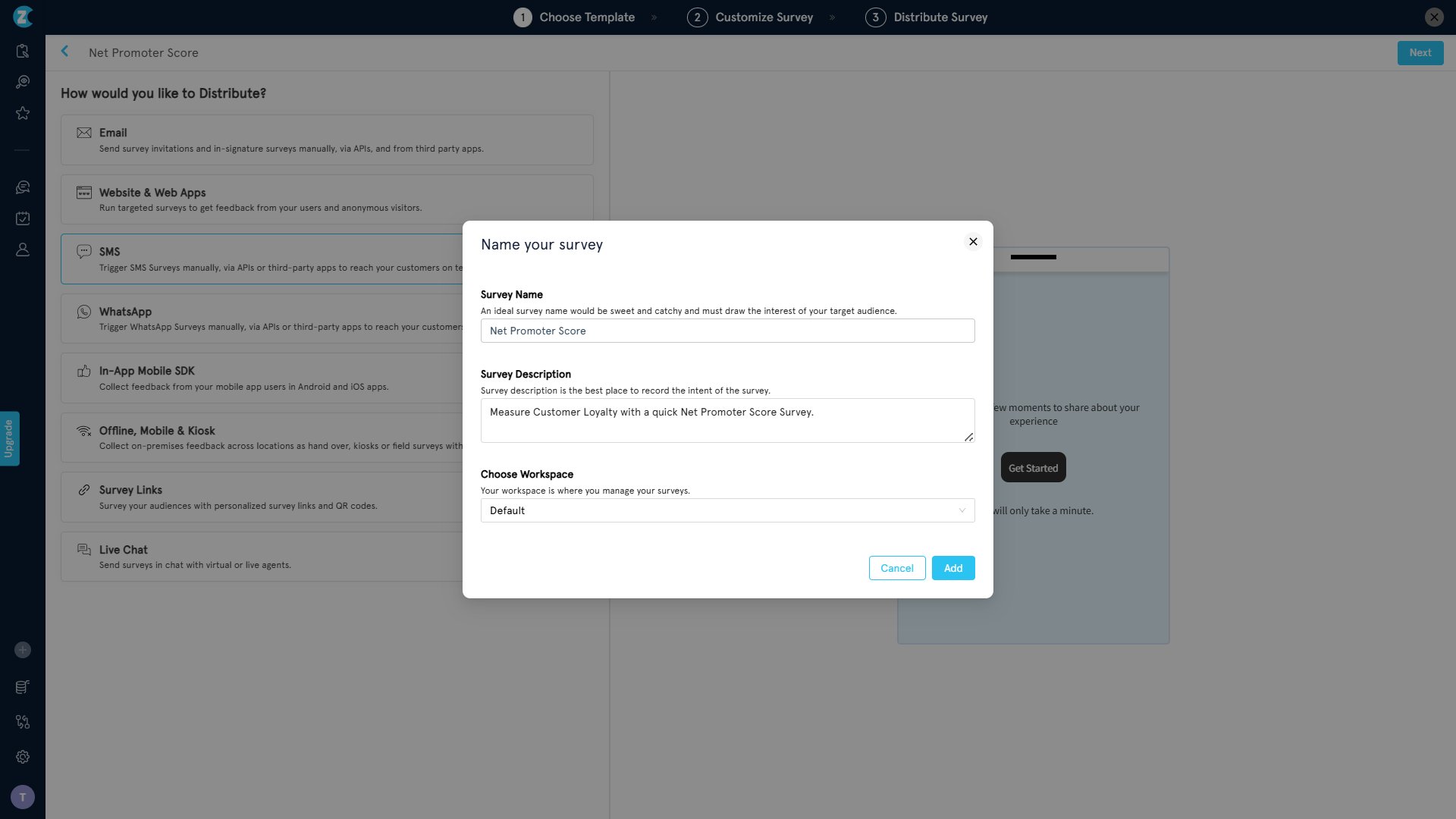Open the chat responses icon in the sidebar
Viewport: 1456px width, 819px height.
[x=23, y=187]
